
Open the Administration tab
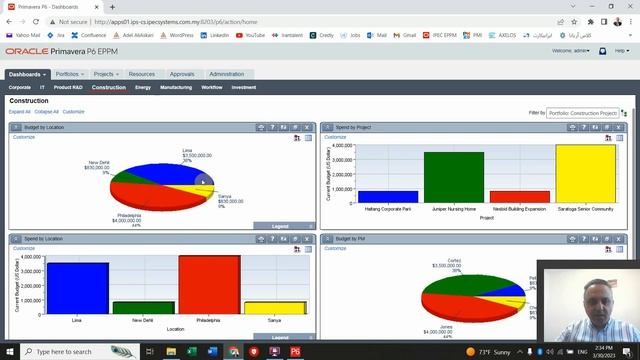point(227,74)
